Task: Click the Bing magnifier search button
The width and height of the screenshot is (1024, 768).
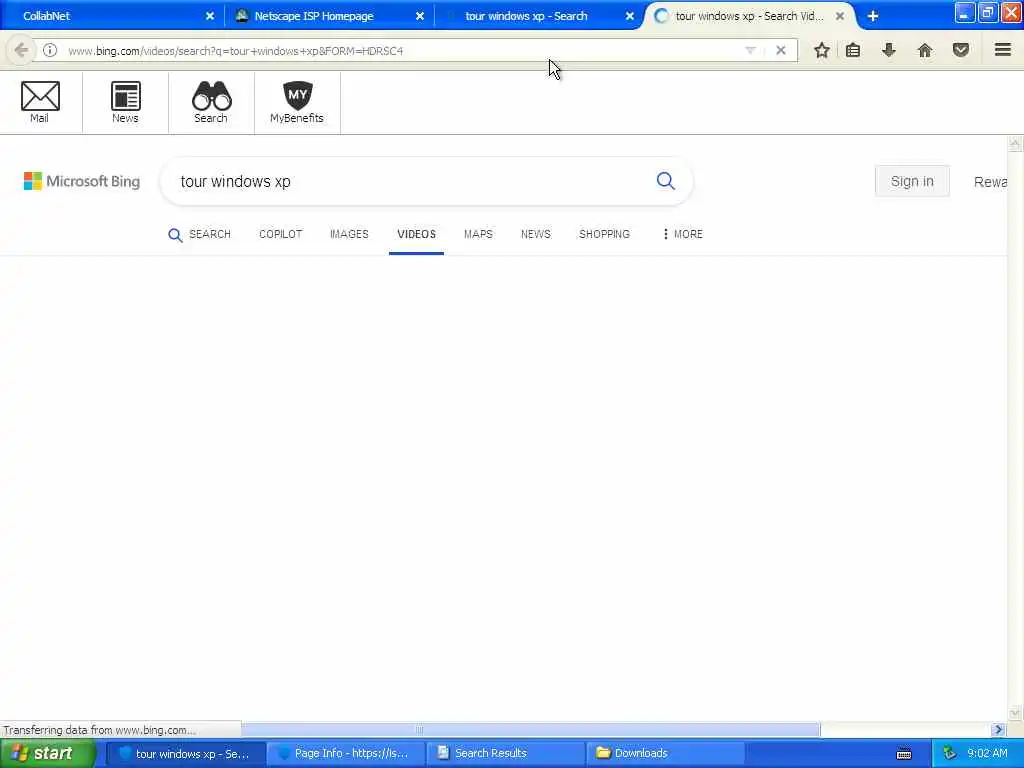Action: click(665, 181)
